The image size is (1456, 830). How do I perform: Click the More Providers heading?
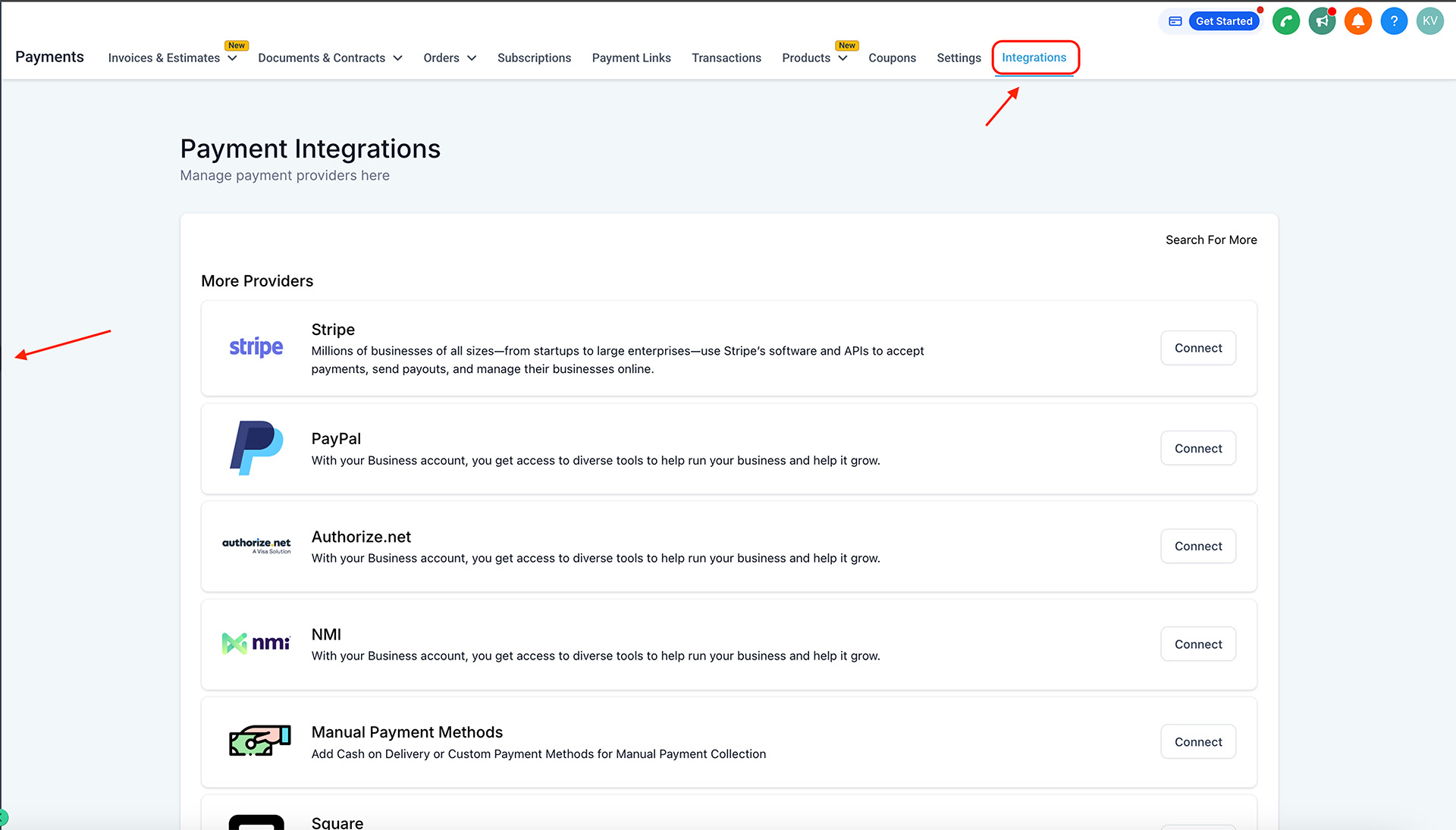[x=257, y=280]
